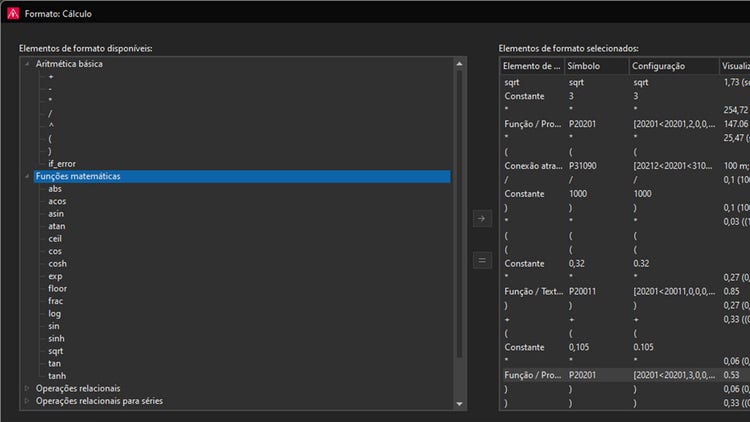Pick the tanh function from list

pyautogui.click(x=57, y=376)
